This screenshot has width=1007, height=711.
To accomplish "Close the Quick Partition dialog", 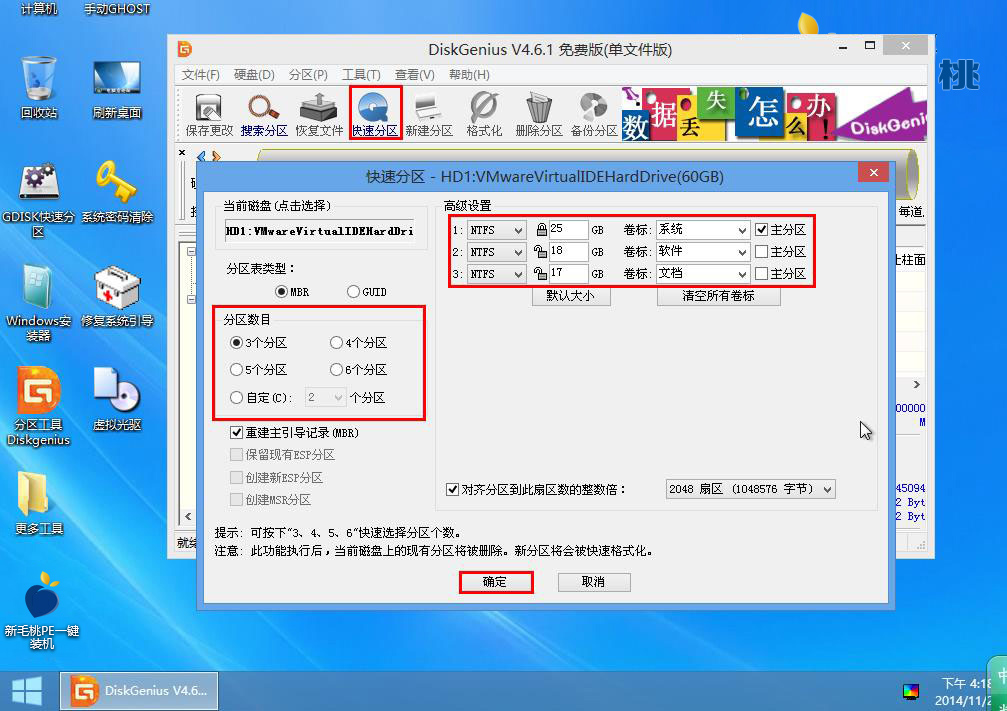I will coord(873,172).
